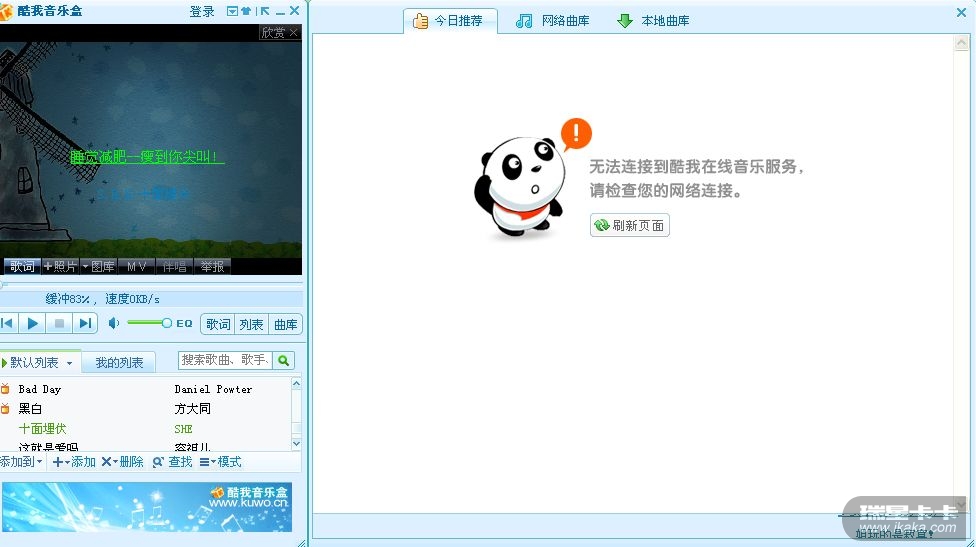976x547 pixels.
Task: Click the Kuwo logo icon in title bar
Action: click(x=6, y=11)
